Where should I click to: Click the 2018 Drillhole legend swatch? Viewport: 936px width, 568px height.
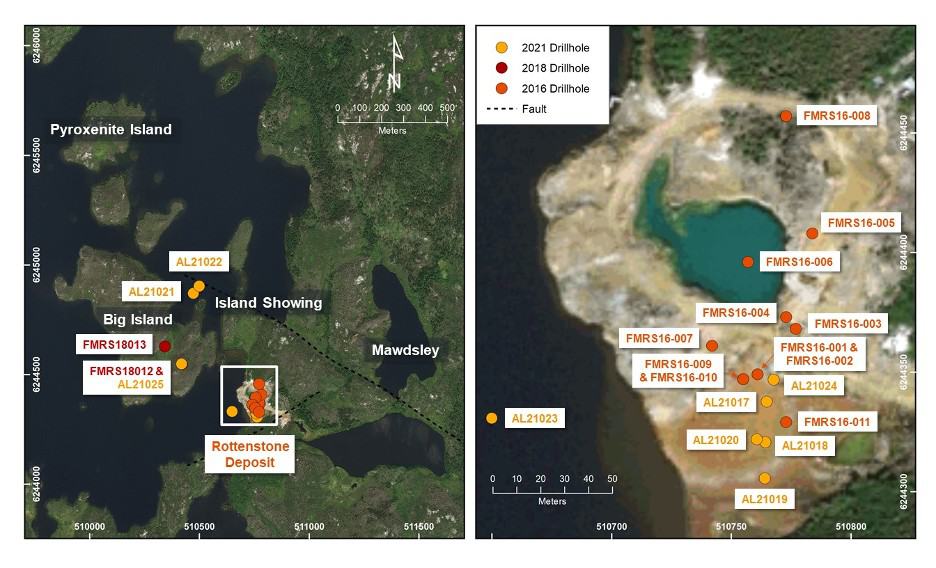[502, 68]
